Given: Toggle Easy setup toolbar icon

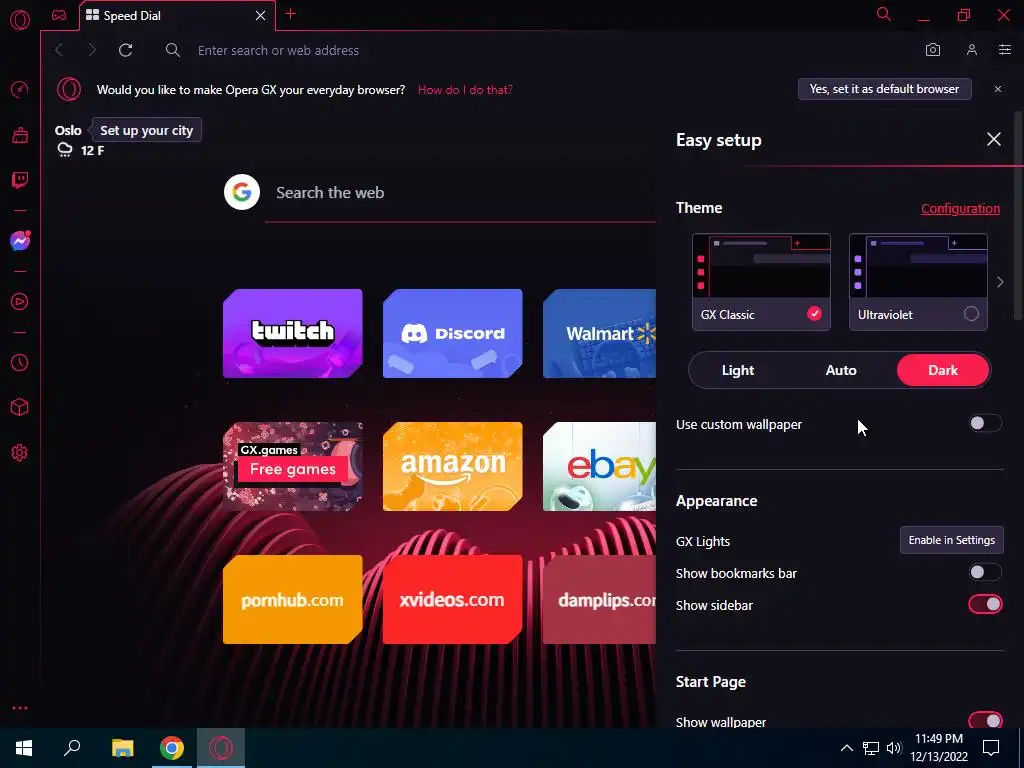Looking at the screenshot, I should point(1004,50).
